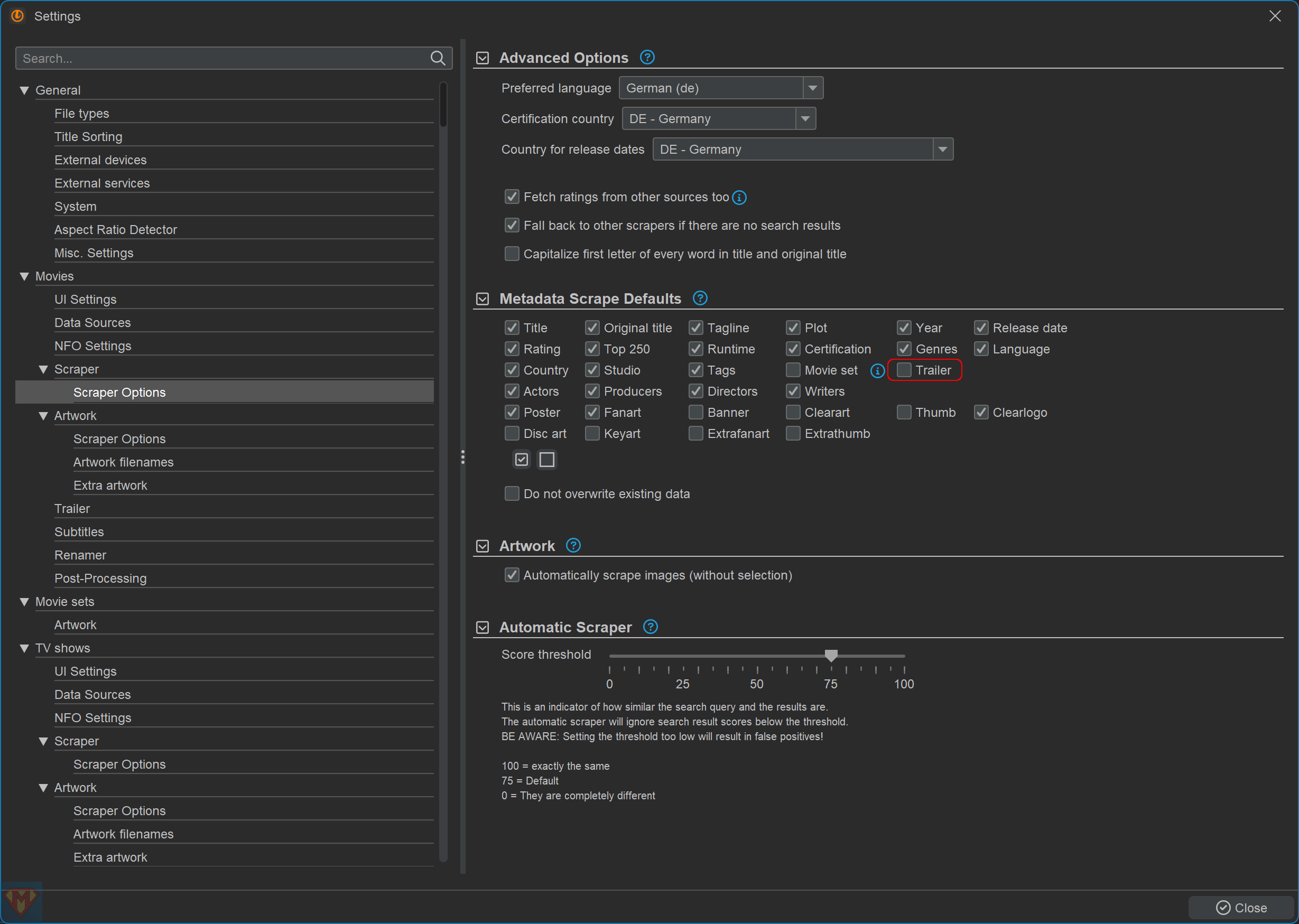The image size is (1299, 924).
Task: Click help icon next to Advanced Options
Action: 647,58
